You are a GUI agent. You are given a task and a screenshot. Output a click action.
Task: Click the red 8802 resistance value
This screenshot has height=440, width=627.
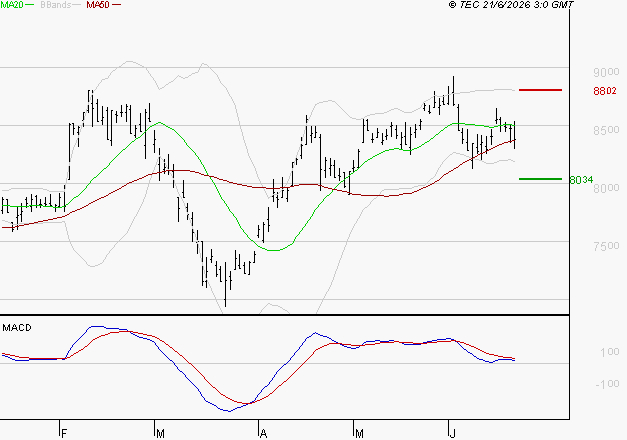click(x=605, y=91)
